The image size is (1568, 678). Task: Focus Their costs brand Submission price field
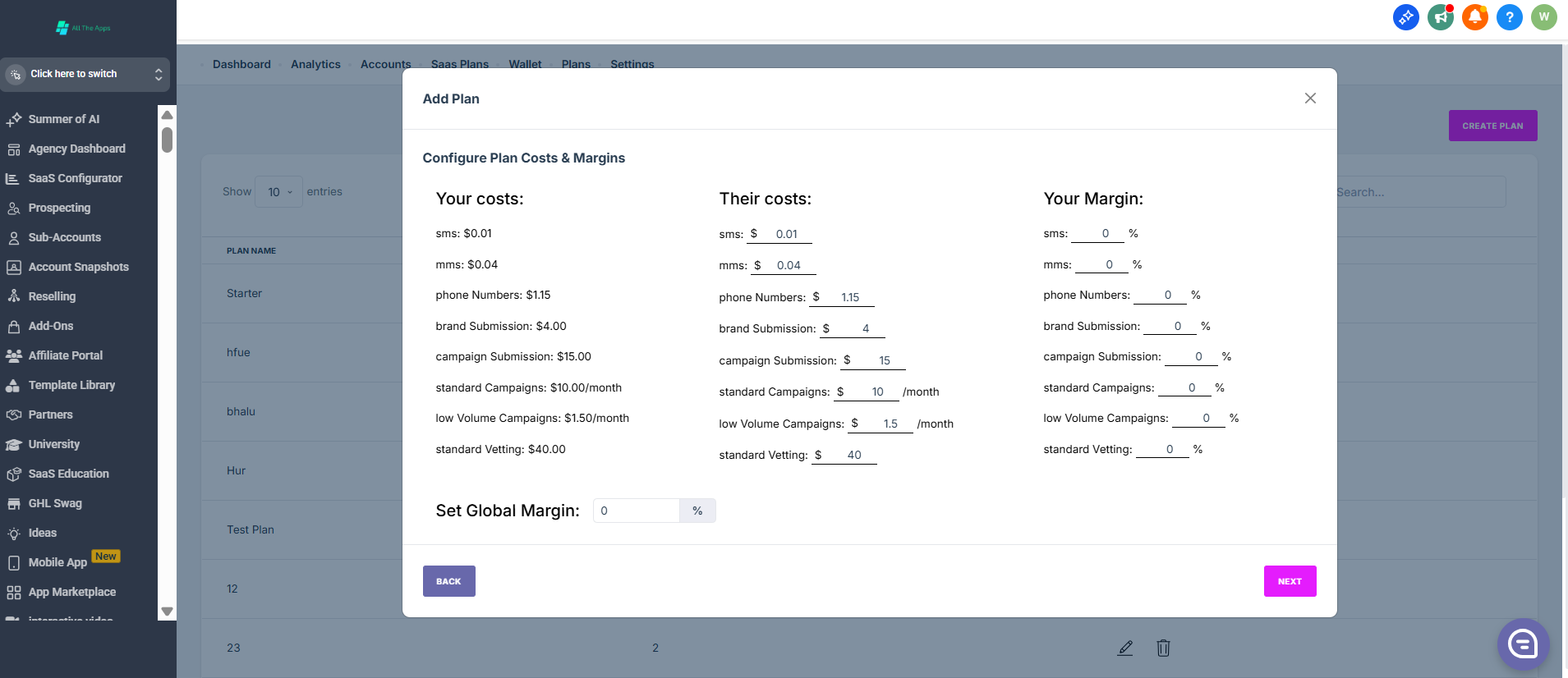coord(859,329)
